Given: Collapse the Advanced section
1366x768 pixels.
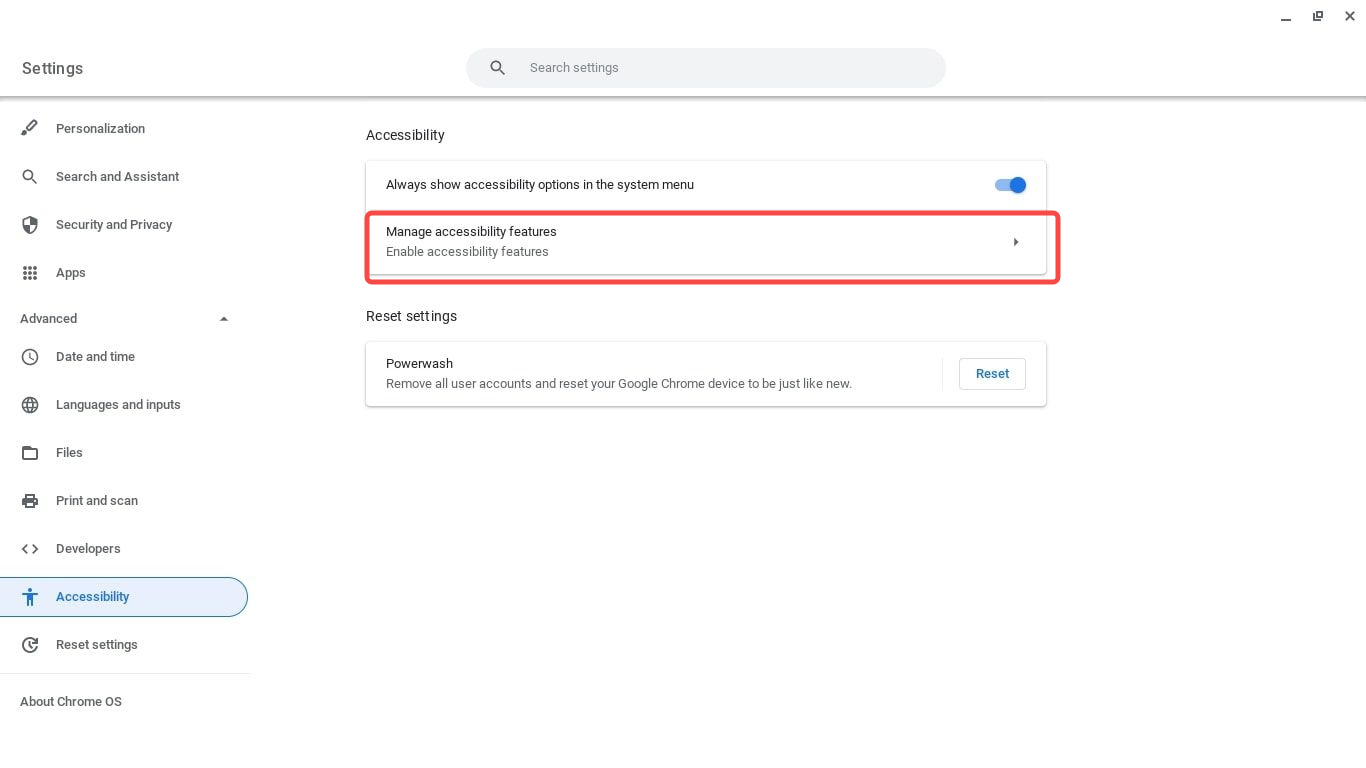Looking at the screenshot, I should pos(224,318).
